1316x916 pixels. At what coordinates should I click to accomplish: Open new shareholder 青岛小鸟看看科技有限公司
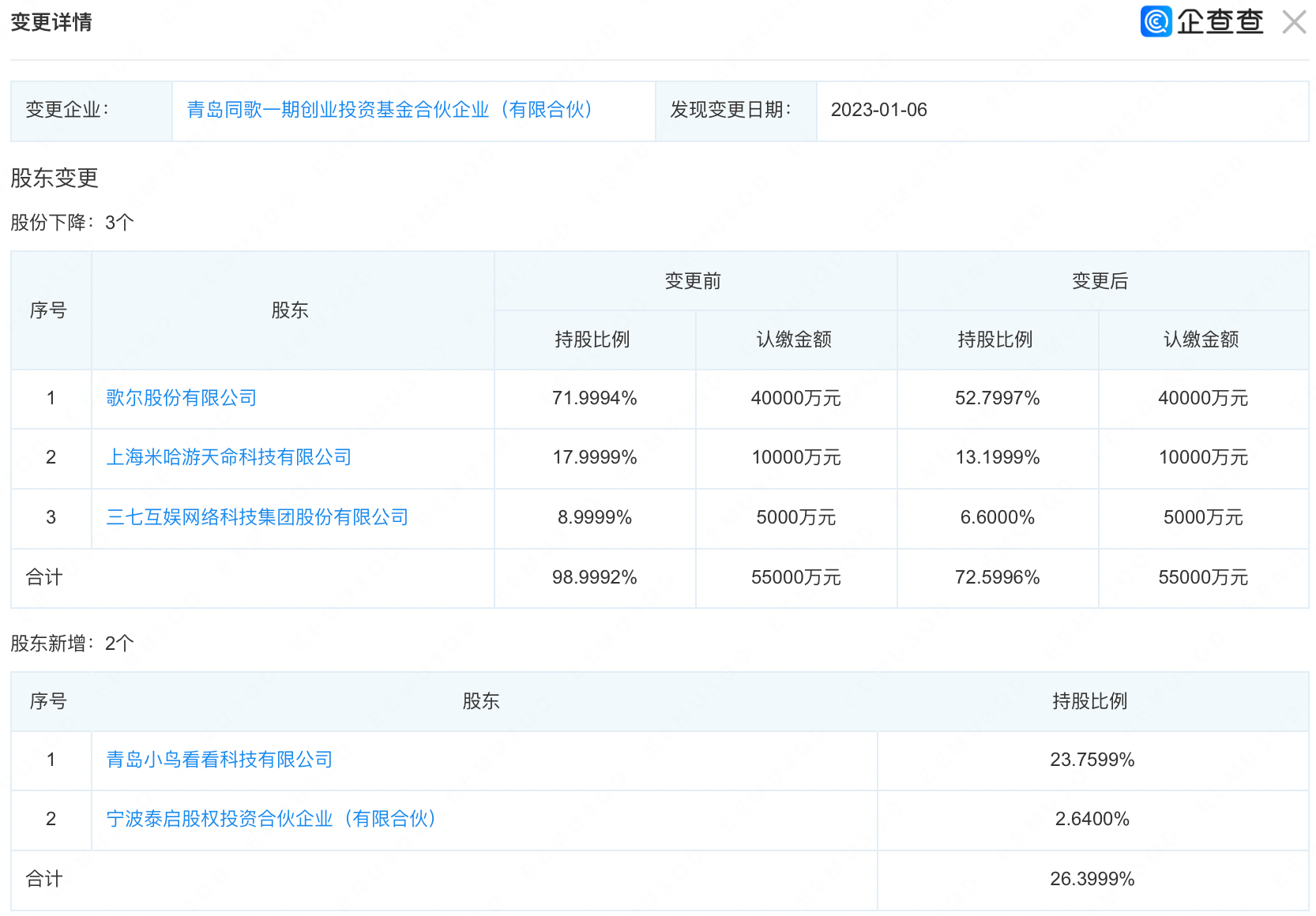pyautogui.click(x=220, y=760)
